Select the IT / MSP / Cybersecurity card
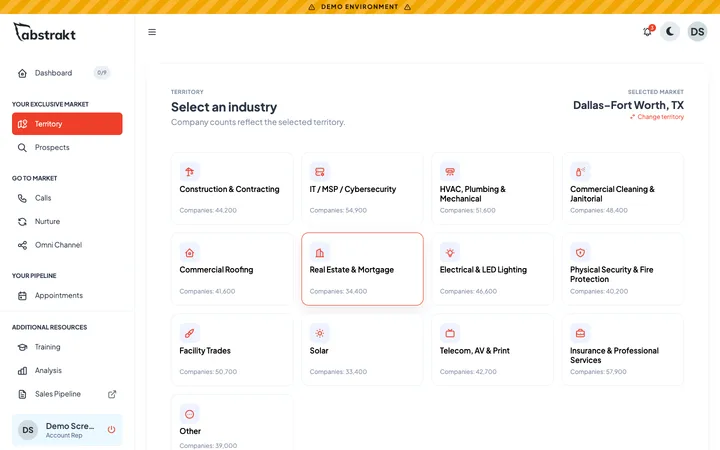 tap(362, 188)
